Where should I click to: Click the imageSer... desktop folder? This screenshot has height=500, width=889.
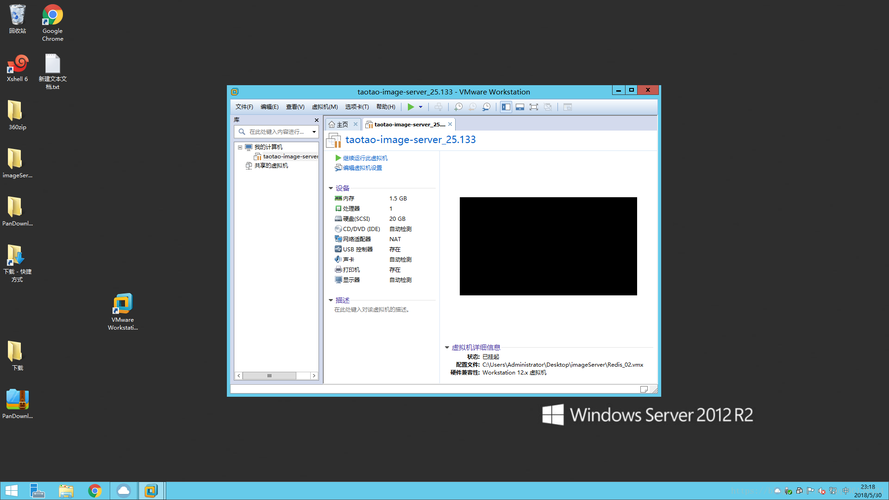[17, 163]
